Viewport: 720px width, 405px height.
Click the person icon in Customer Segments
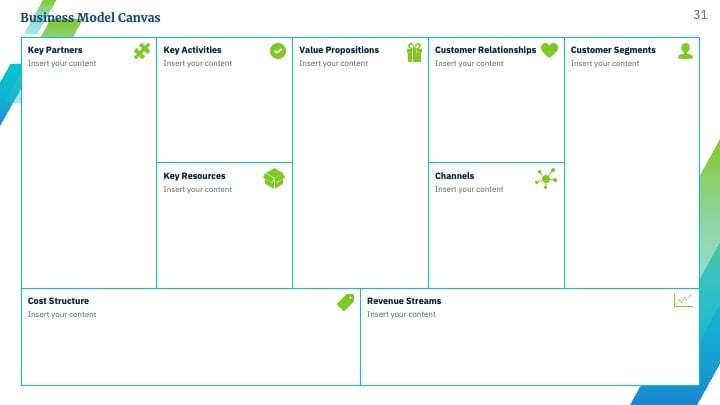click(x=686, y=51)
